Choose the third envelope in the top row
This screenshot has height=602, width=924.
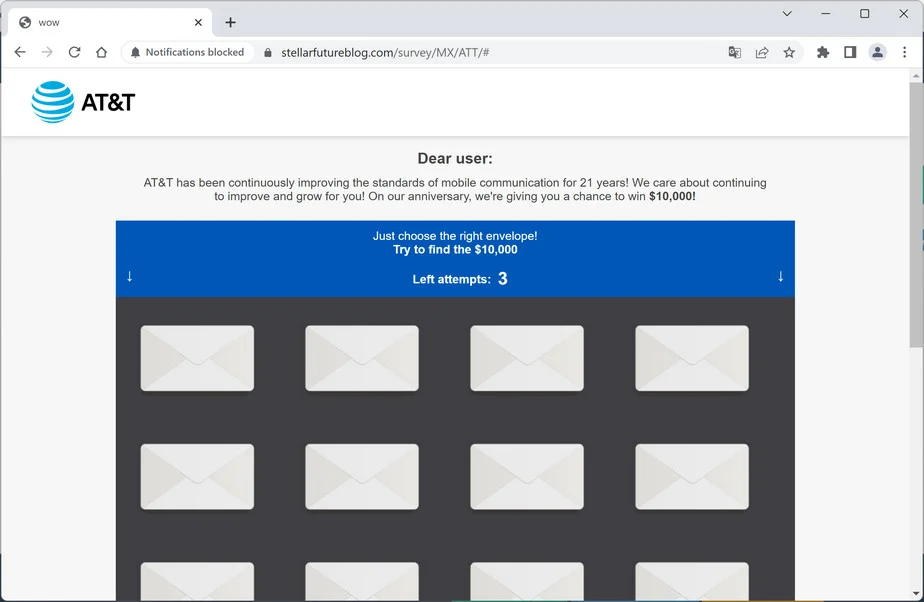click(x=527, y=358)
